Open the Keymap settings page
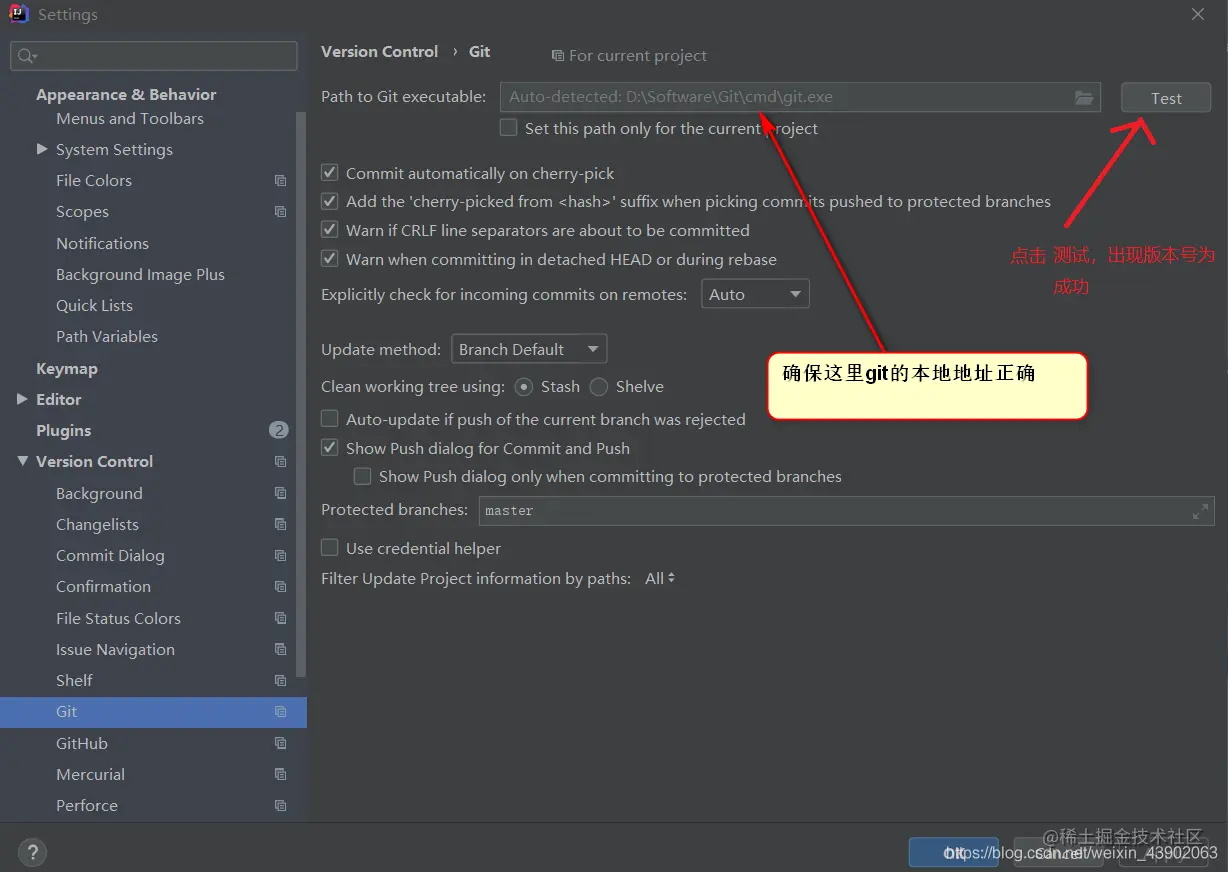Image resolution: width=1228 pixels, height=872 pixels. [x=67, y=368]
